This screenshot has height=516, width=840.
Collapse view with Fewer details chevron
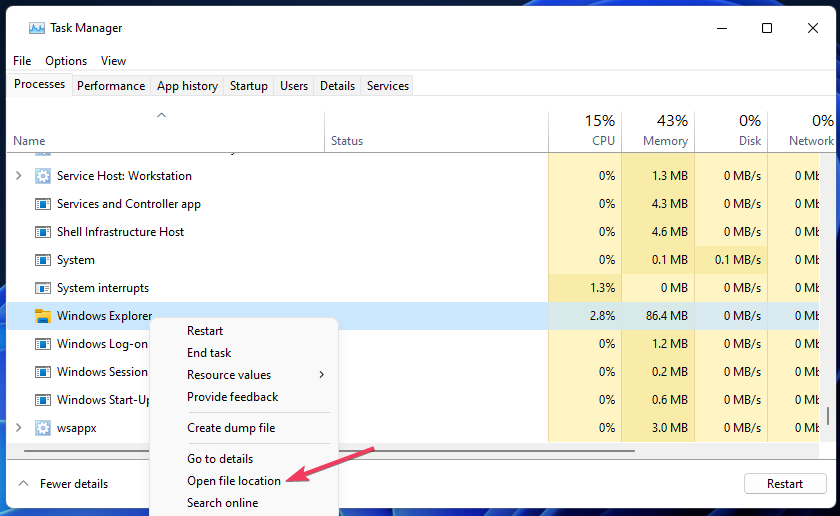24,483
